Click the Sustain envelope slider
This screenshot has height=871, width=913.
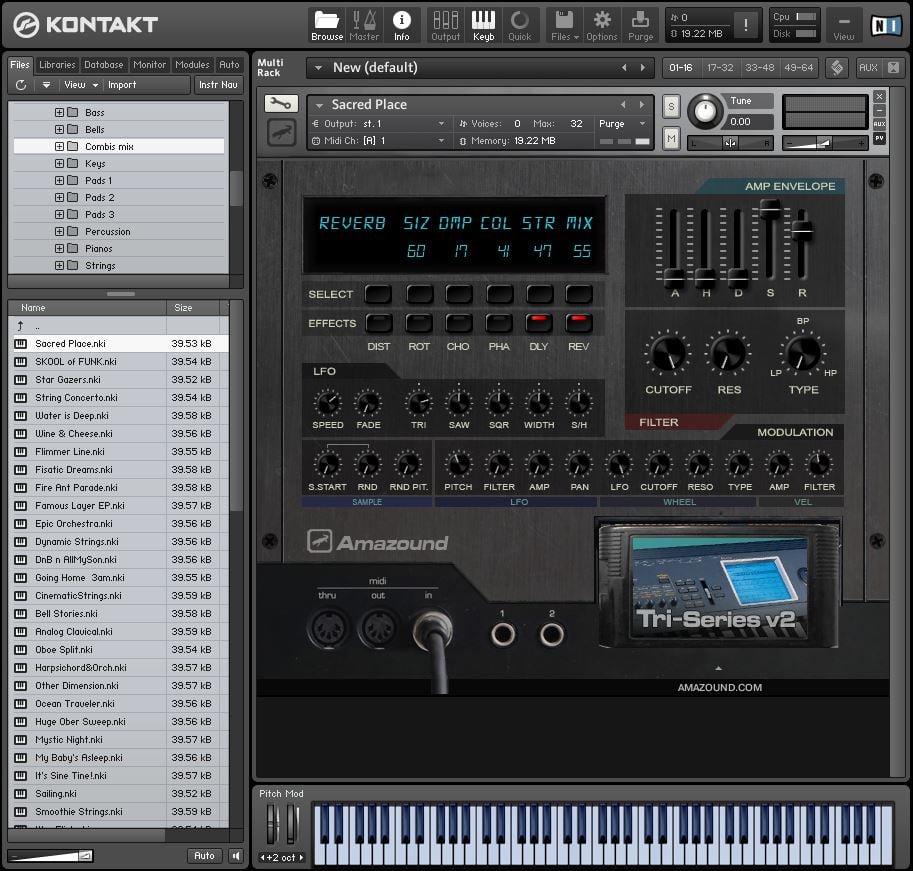(x=770, y=210)
